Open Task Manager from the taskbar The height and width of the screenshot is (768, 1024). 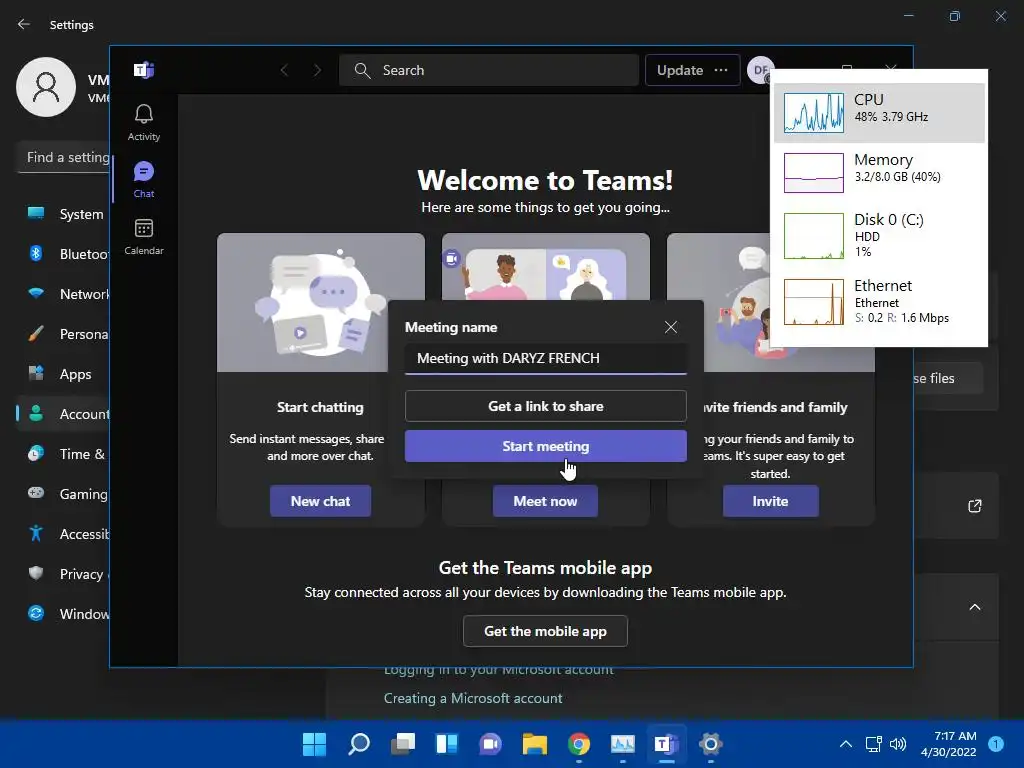tap(622, 744)
